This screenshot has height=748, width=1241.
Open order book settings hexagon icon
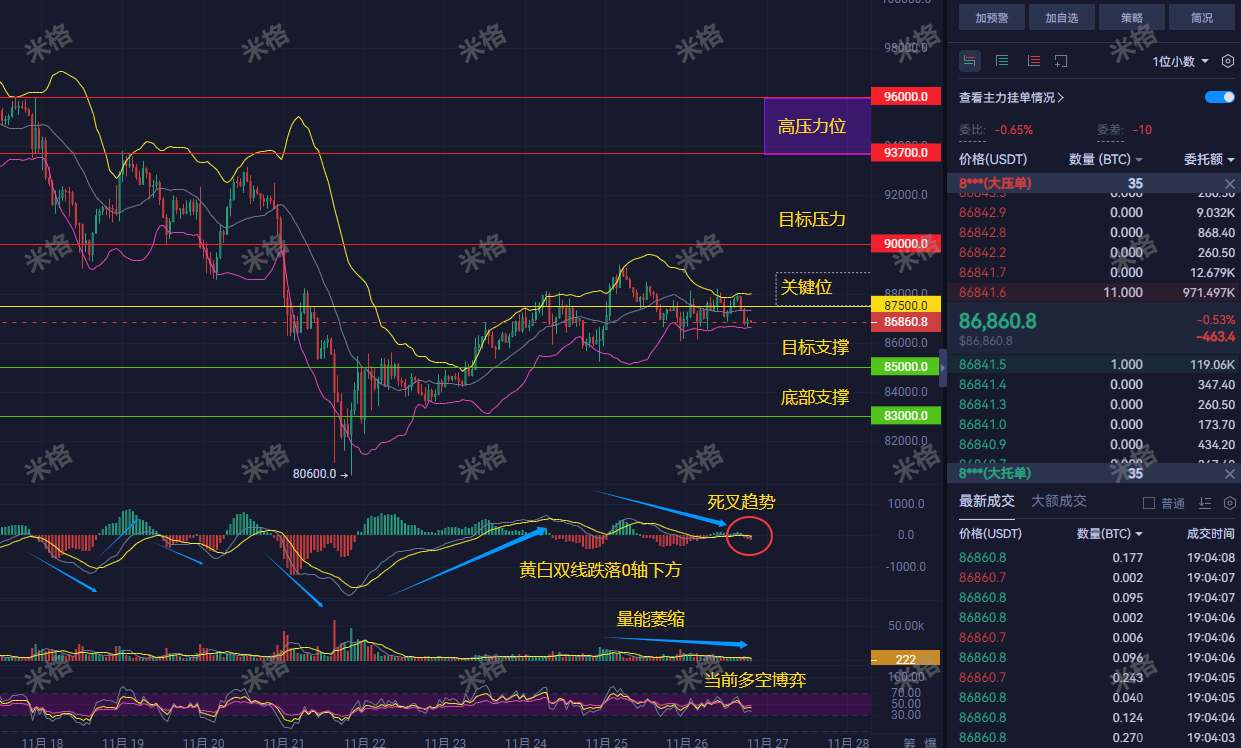click(x=1228, y=61)
